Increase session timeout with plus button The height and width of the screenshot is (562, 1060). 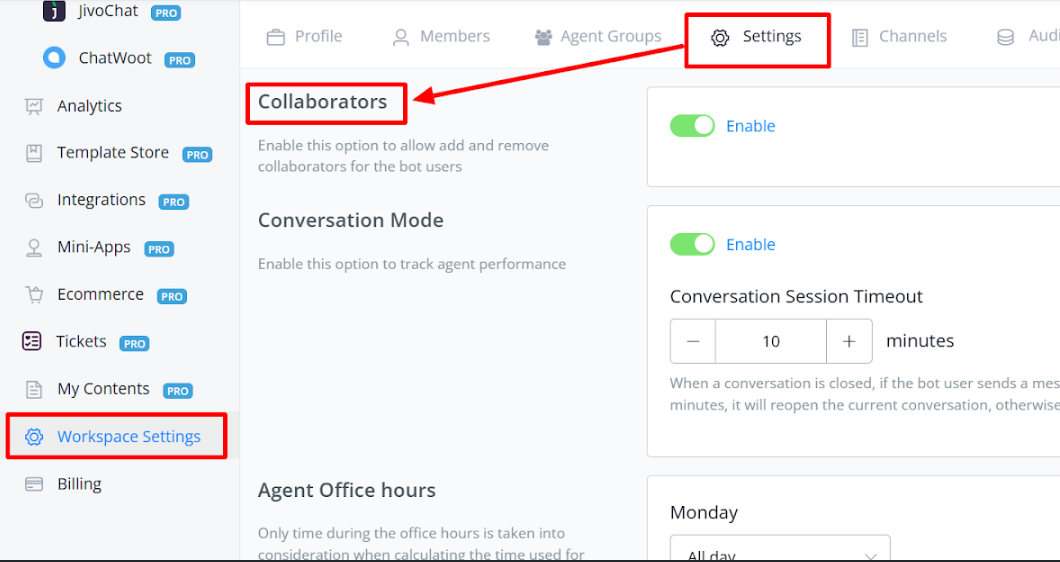coord(849,341)
